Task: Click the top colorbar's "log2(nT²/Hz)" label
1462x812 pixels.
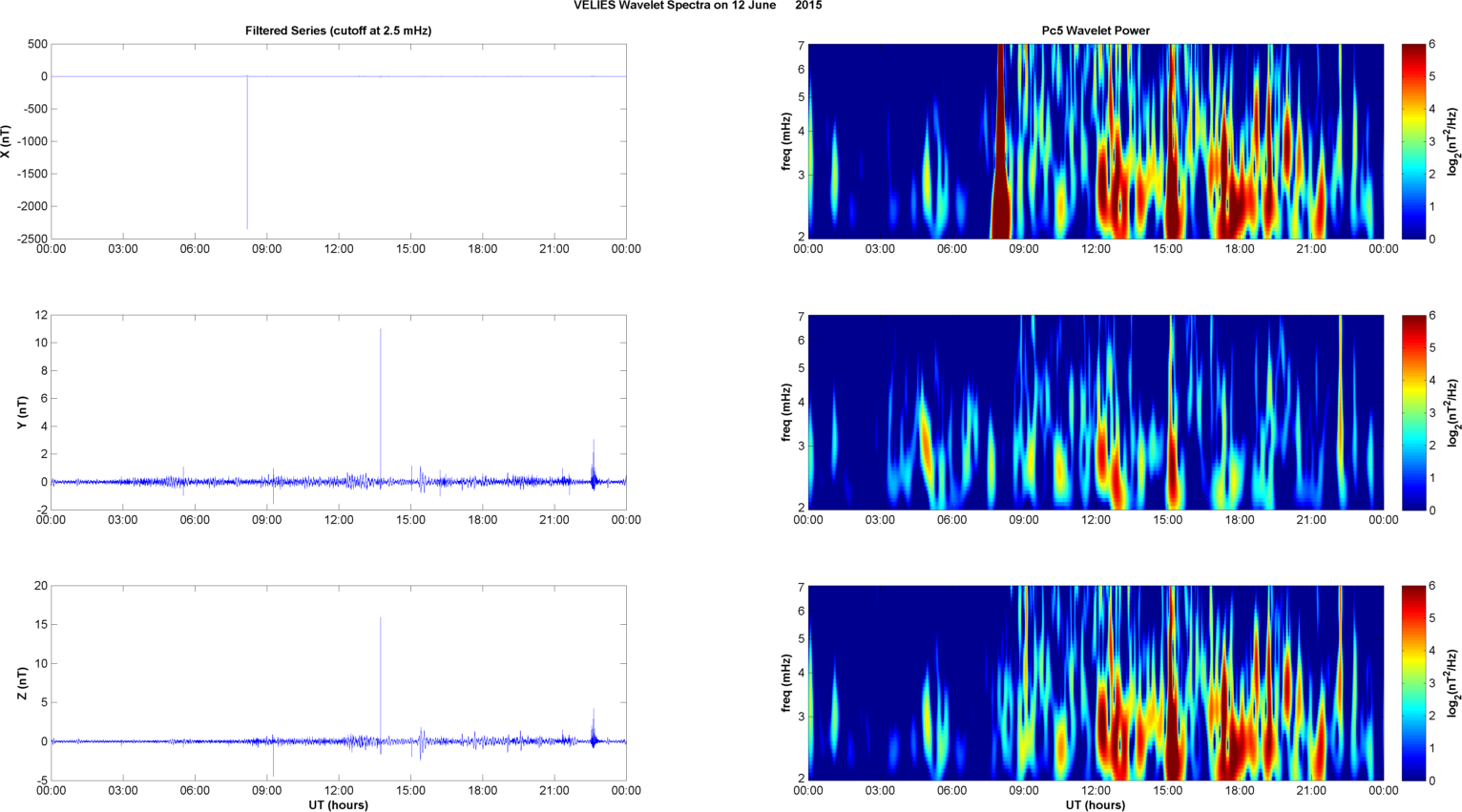Action: pos(1452,141)
